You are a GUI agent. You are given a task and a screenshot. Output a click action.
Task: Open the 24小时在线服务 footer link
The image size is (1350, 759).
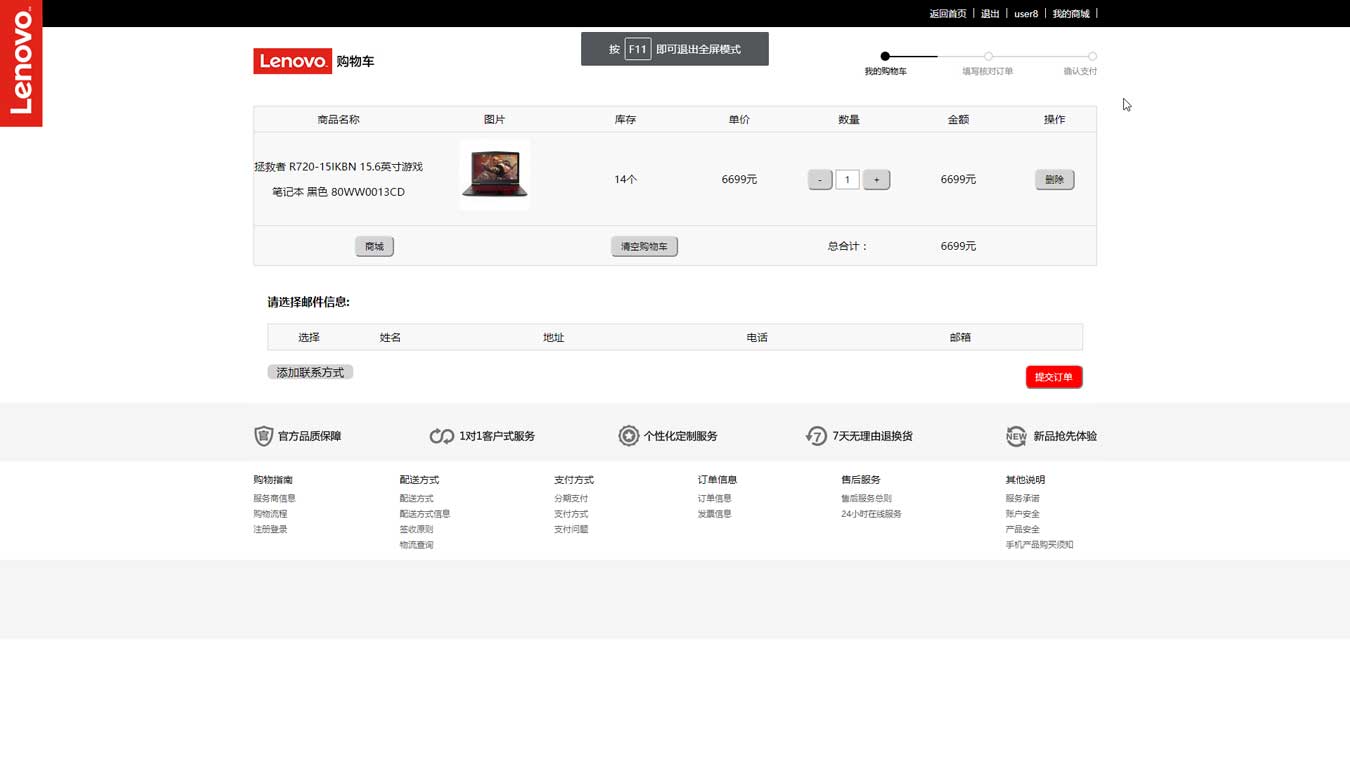[x=871, y=514]
